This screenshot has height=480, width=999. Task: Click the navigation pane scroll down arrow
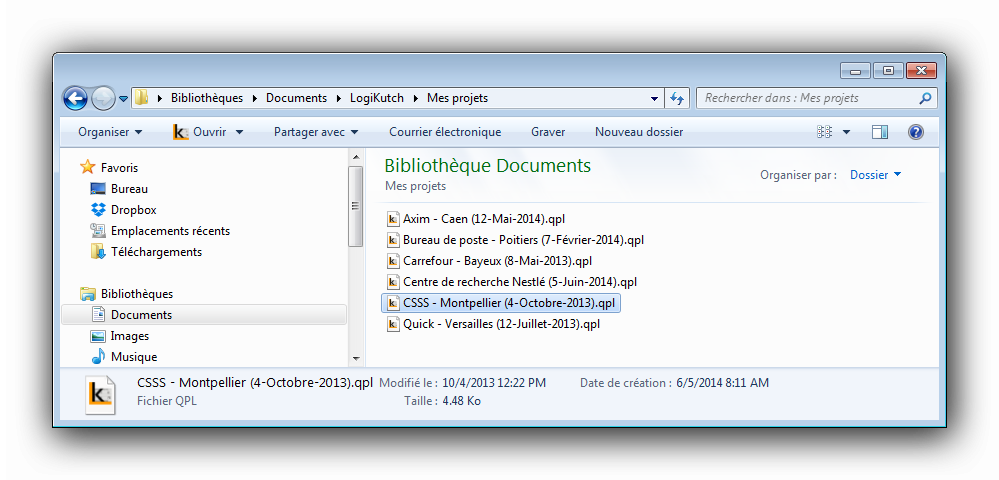[x=356, y=360]
